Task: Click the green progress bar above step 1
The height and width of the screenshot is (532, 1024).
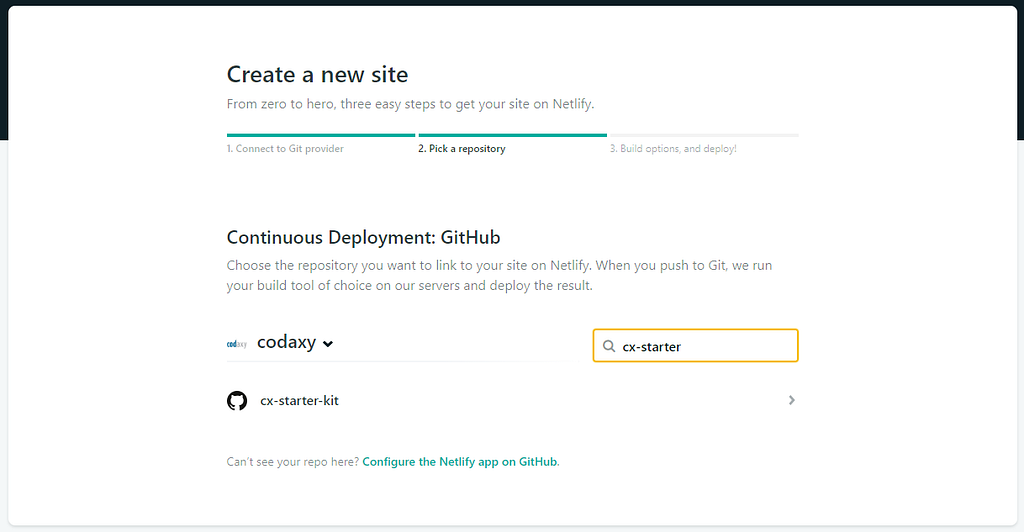Action: click(x=321, y=135)
